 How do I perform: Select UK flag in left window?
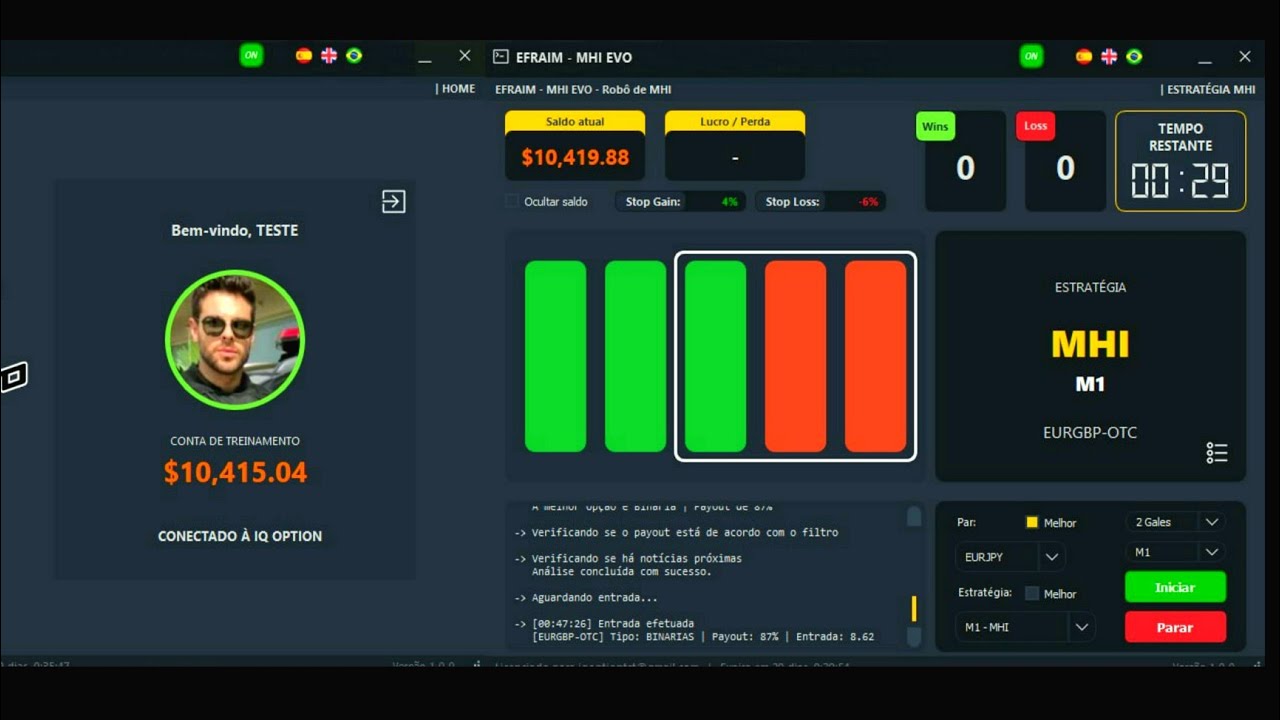click(329, 56)
